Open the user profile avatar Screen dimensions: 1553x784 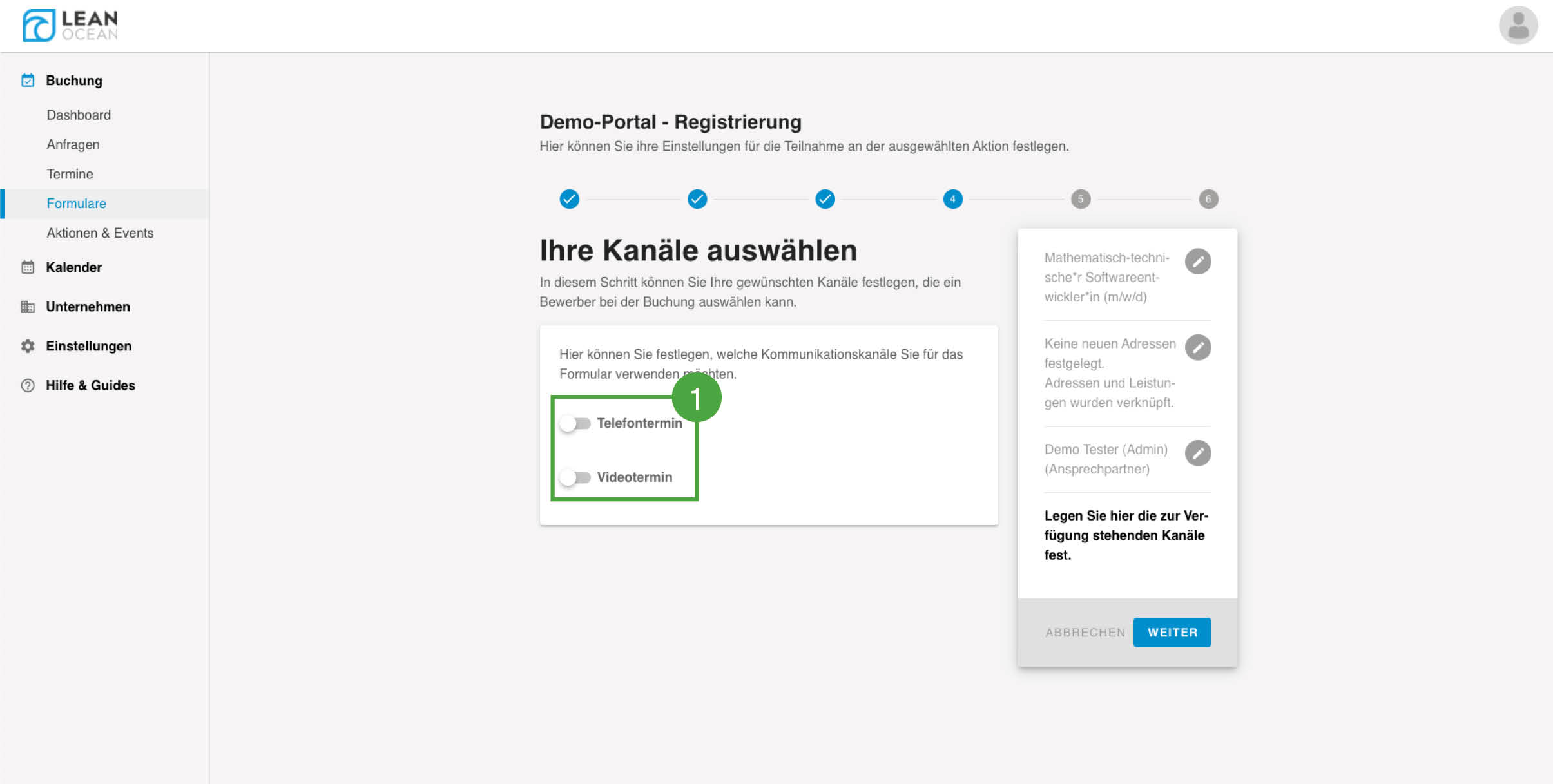pos(1518,26)
